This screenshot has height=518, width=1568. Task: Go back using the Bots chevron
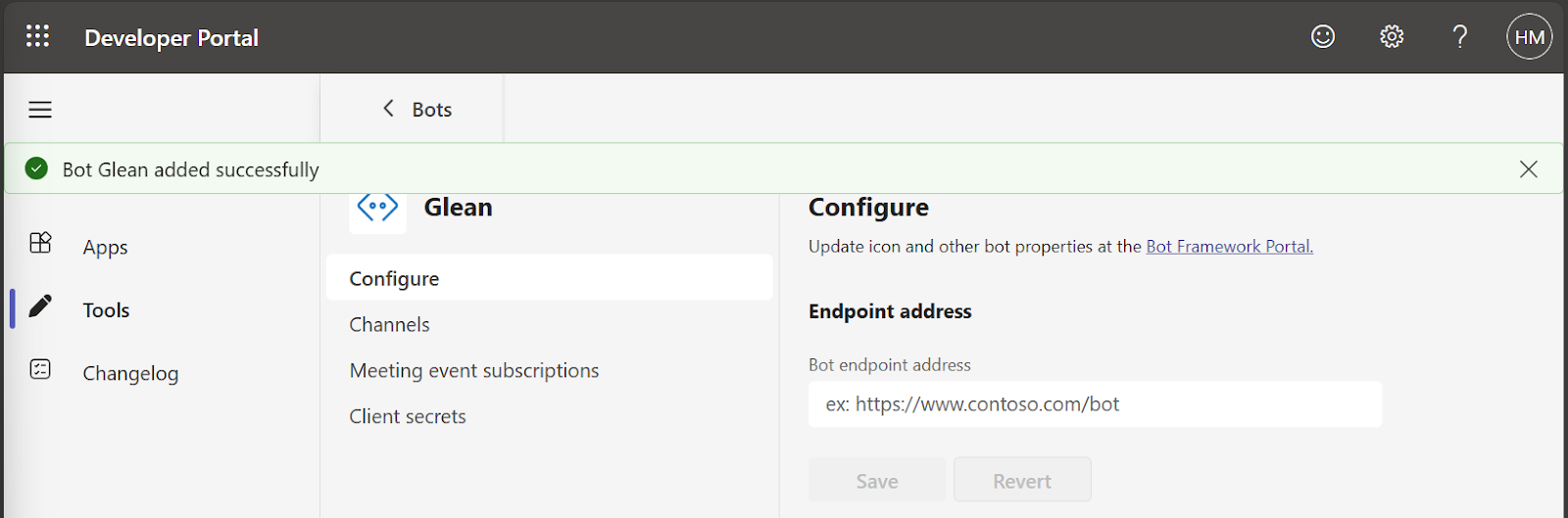point(389,109)
